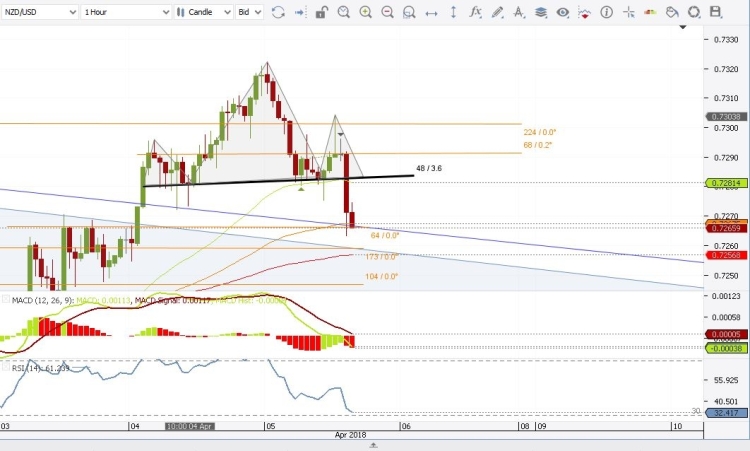The image size is (750, 451).
Task: Click the MACD panel corner box icon
Action: [x=6, y=299]
